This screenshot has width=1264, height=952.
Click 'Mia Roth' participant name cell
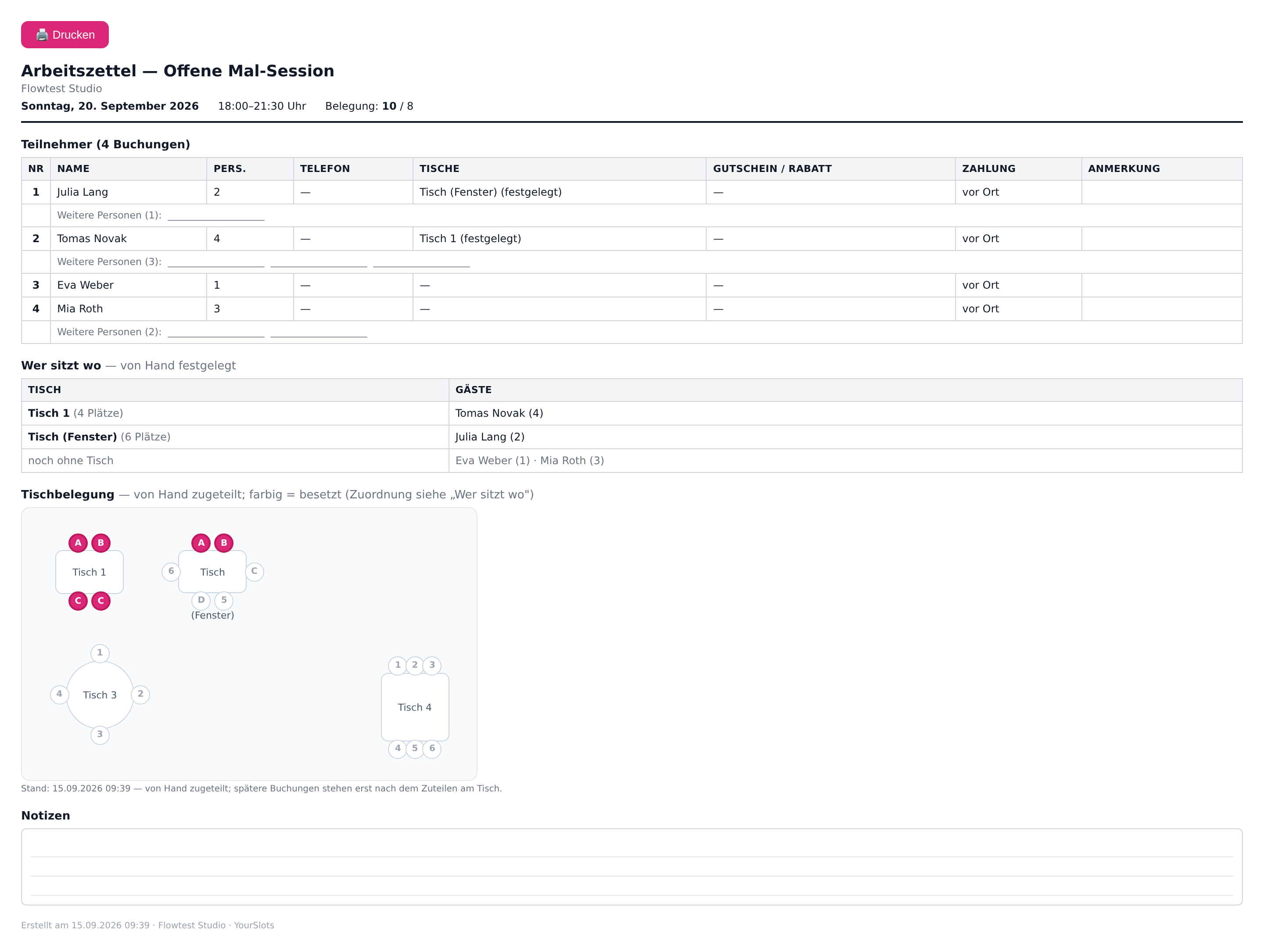tap(129, 308)
